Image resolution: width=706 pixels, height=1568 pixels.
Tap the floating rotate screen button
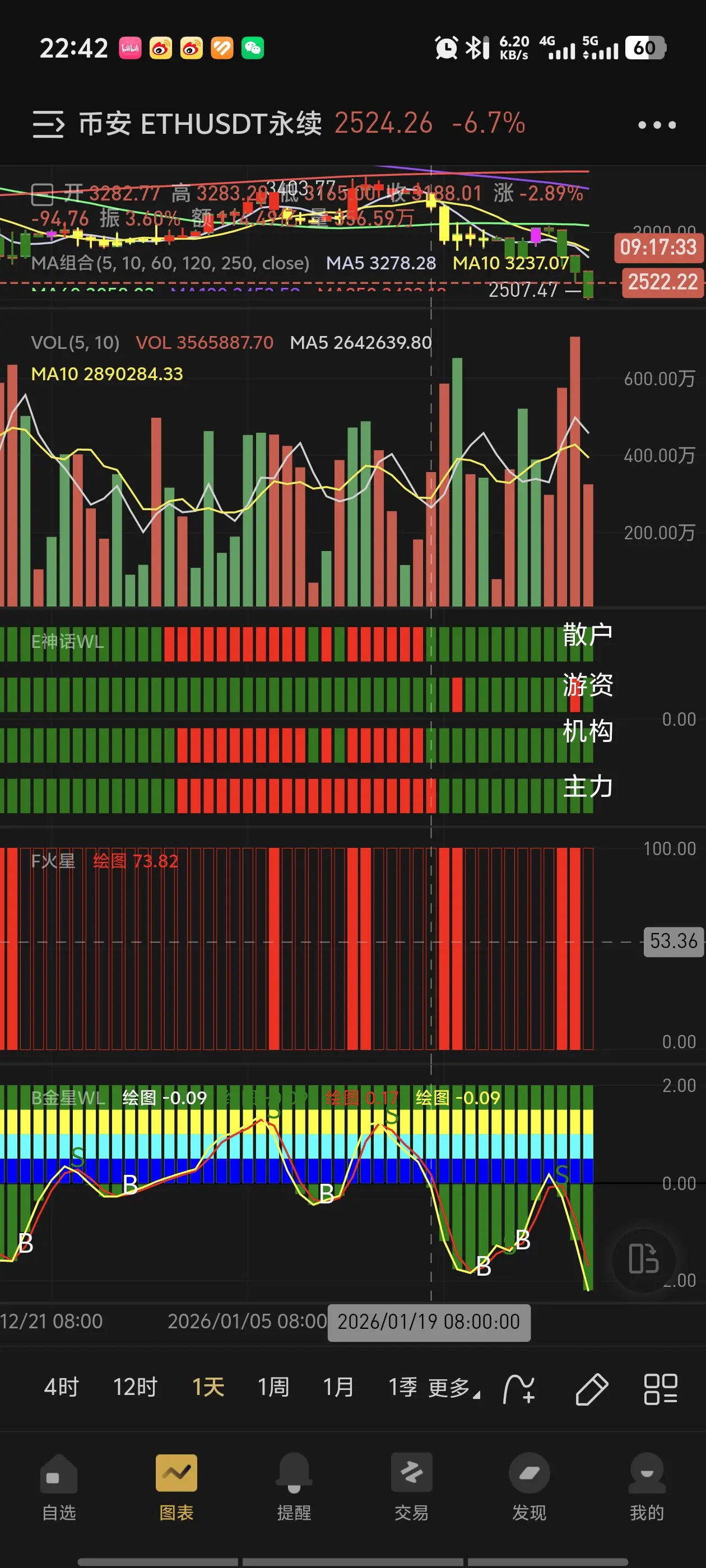coord(644,1258)
